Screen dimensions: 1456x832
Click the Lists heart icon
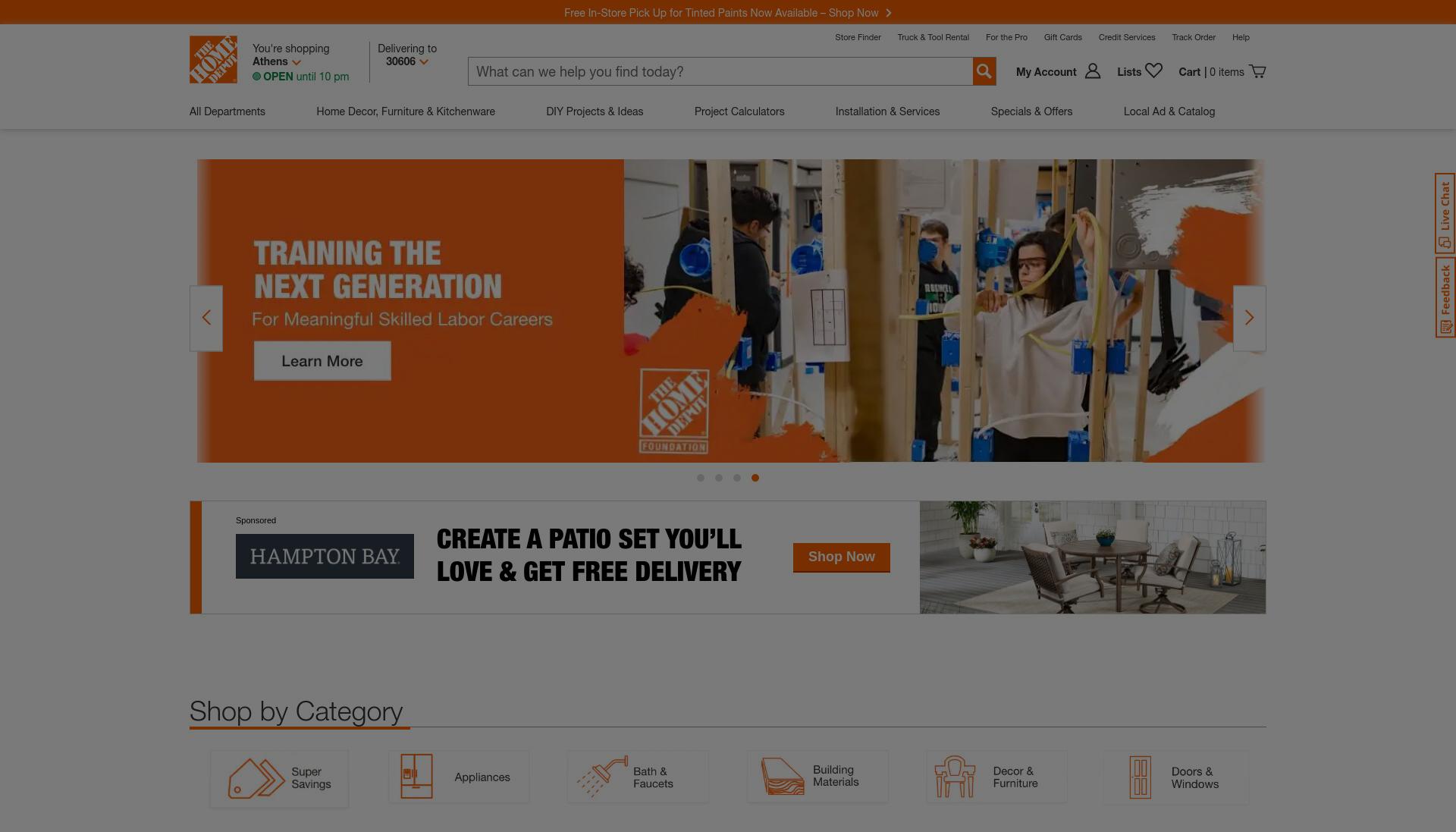coord(1154,71)
